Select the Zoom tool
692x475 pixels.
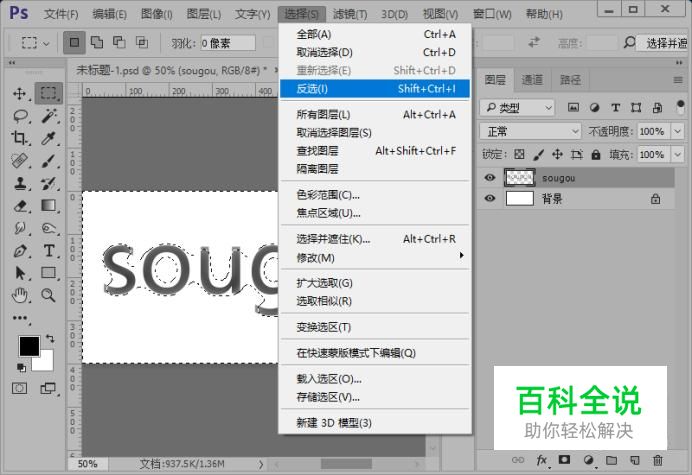(49, 295)
